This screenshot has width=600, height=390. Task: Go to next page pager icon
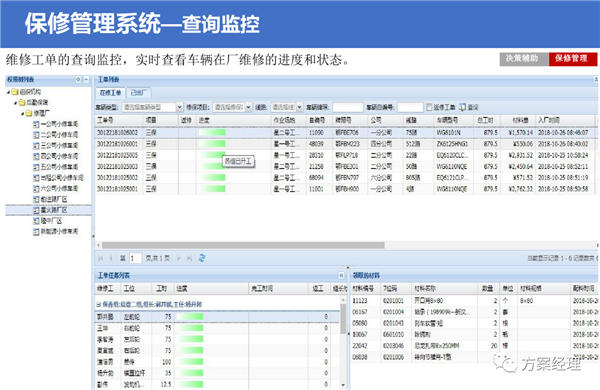click(x=178, y=258)
